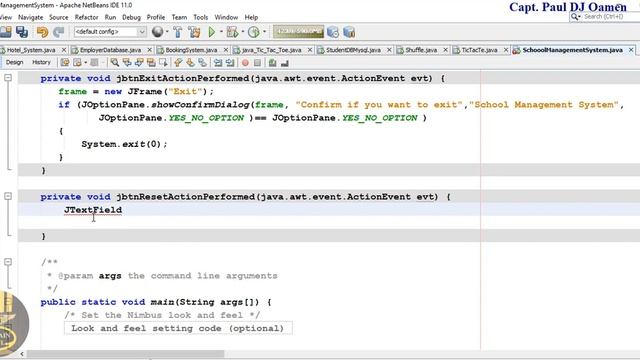Close the BookingSystem.java tab
The width and height of the screenshot is (640, 360).
[226, 50]
